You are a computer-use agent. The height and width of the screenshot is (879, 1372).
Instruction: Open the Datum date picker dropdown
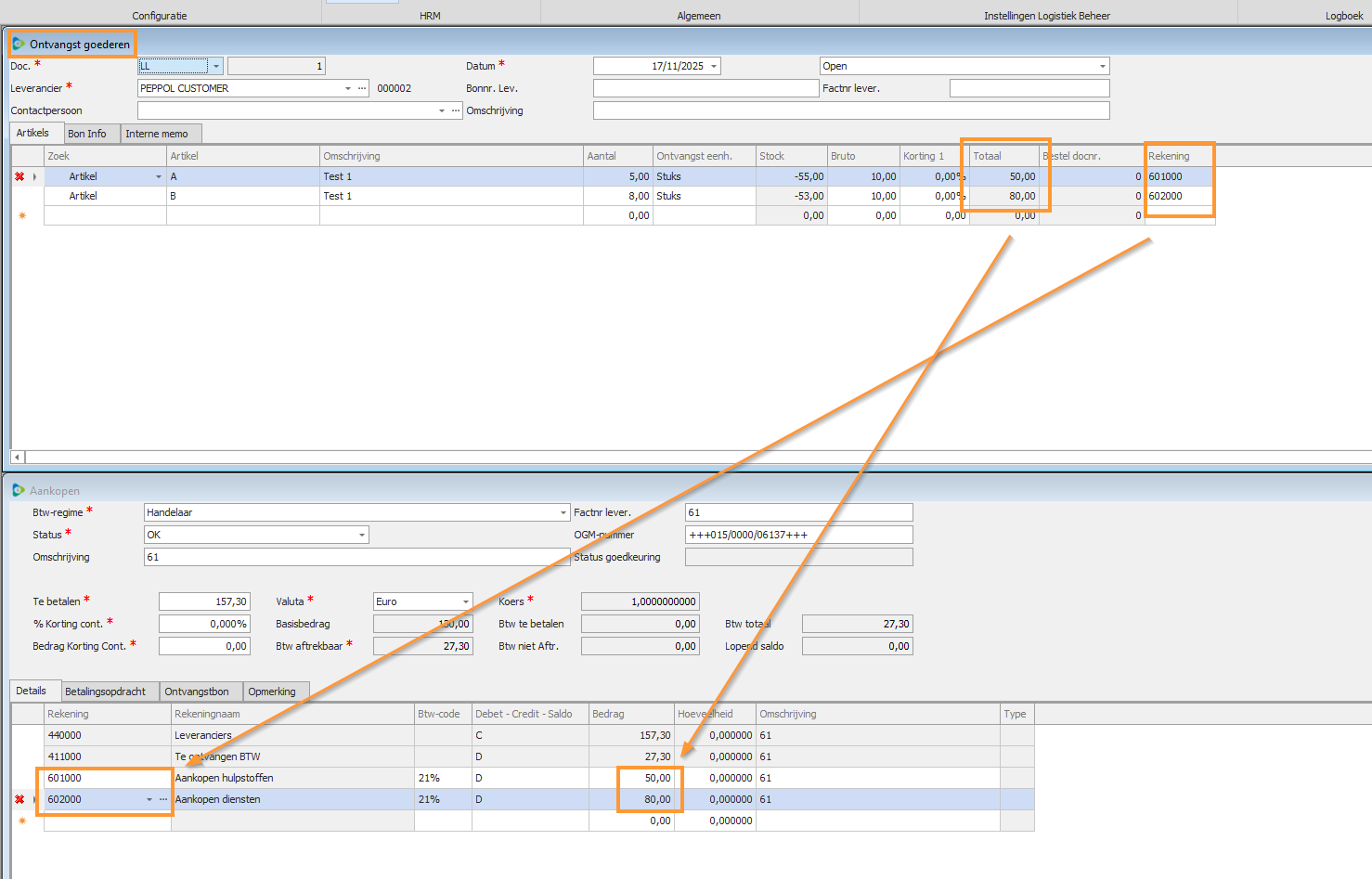point(713,66)
